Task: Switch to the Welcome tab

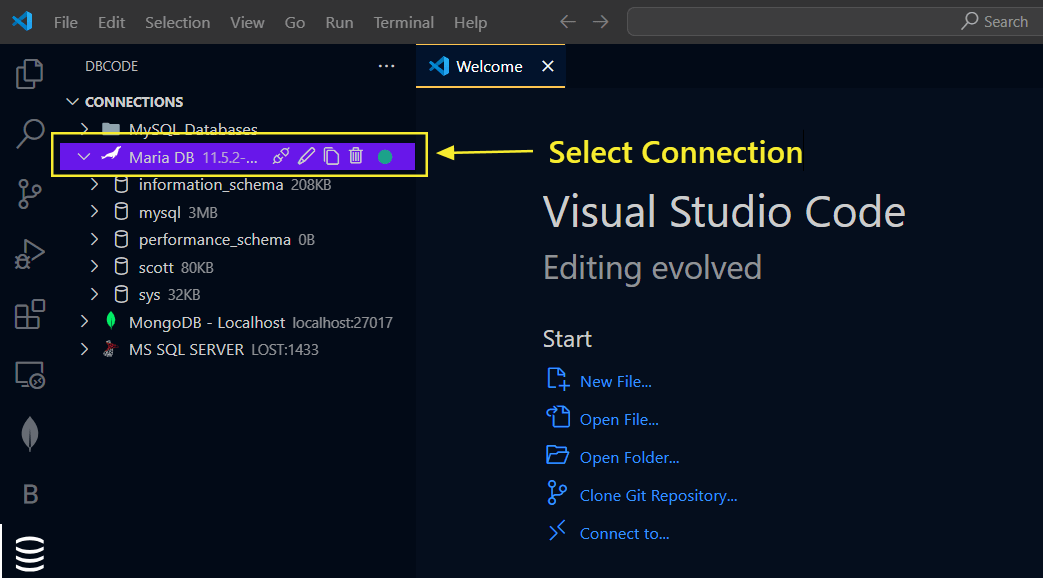Action: point(490,67)
